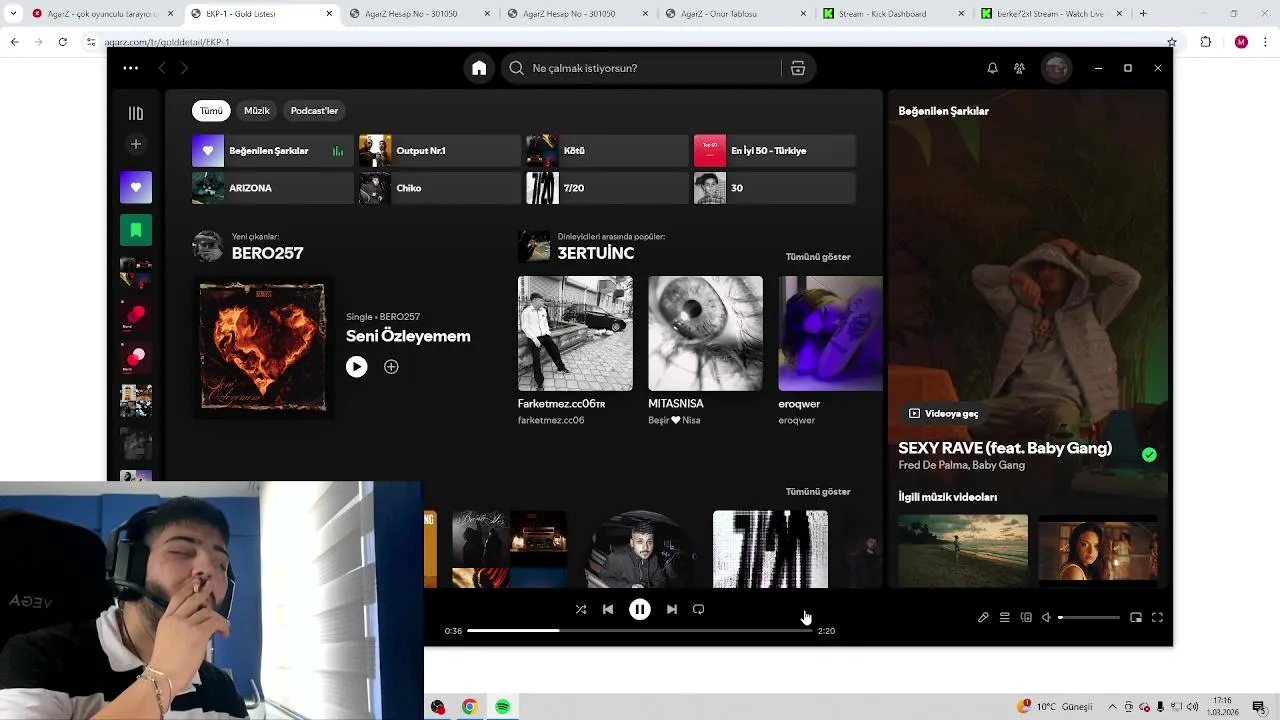Expand Your Library sidebar icon
1280x720 pixels.
[136, 113]
